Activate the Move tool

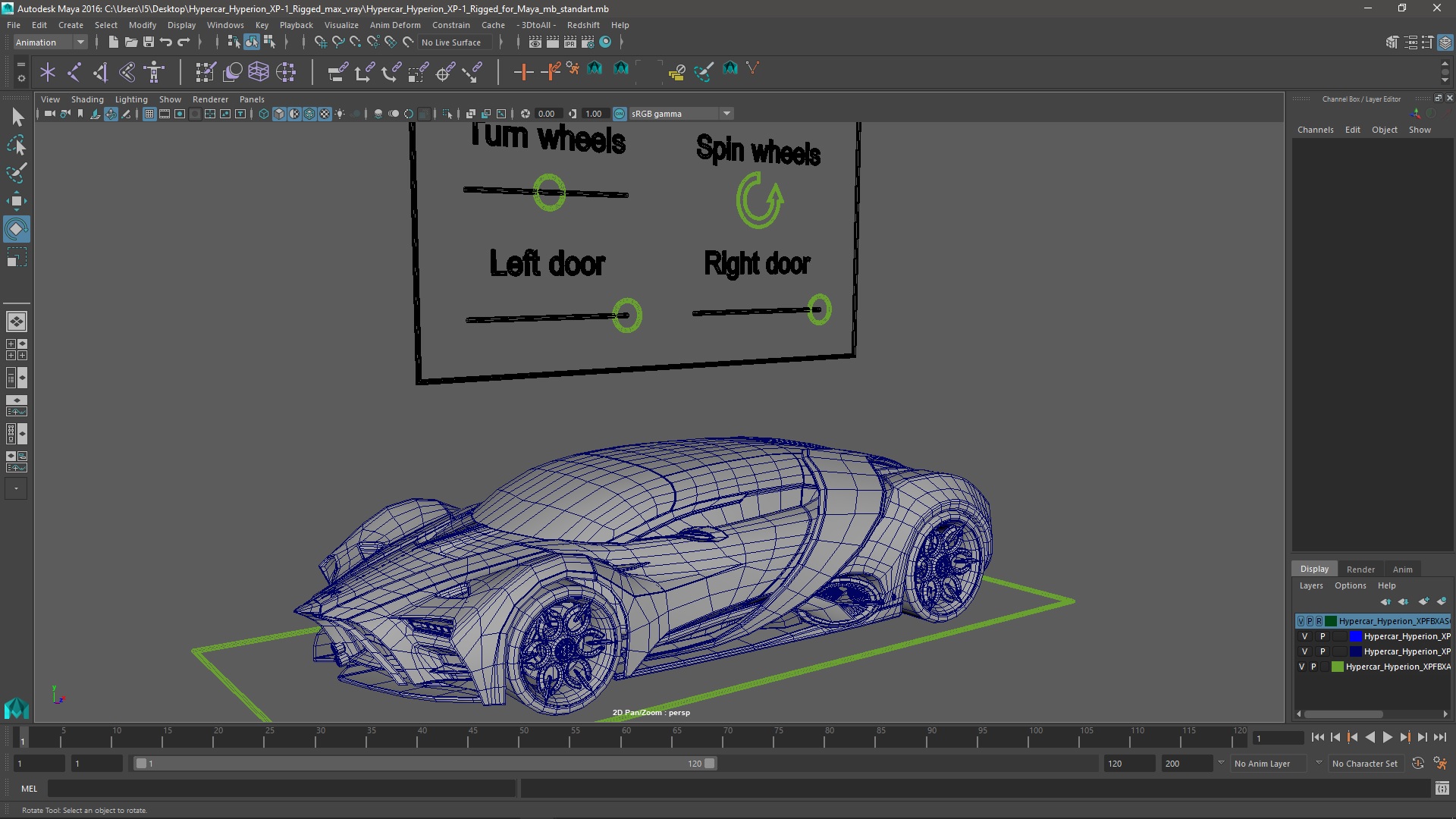click(x=17, y=201)
